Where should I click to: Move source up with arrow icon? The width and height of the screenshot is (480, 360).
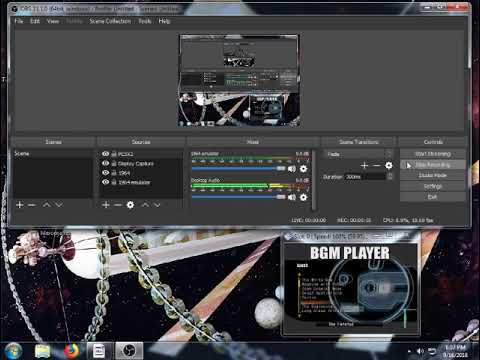click(145, 205)
